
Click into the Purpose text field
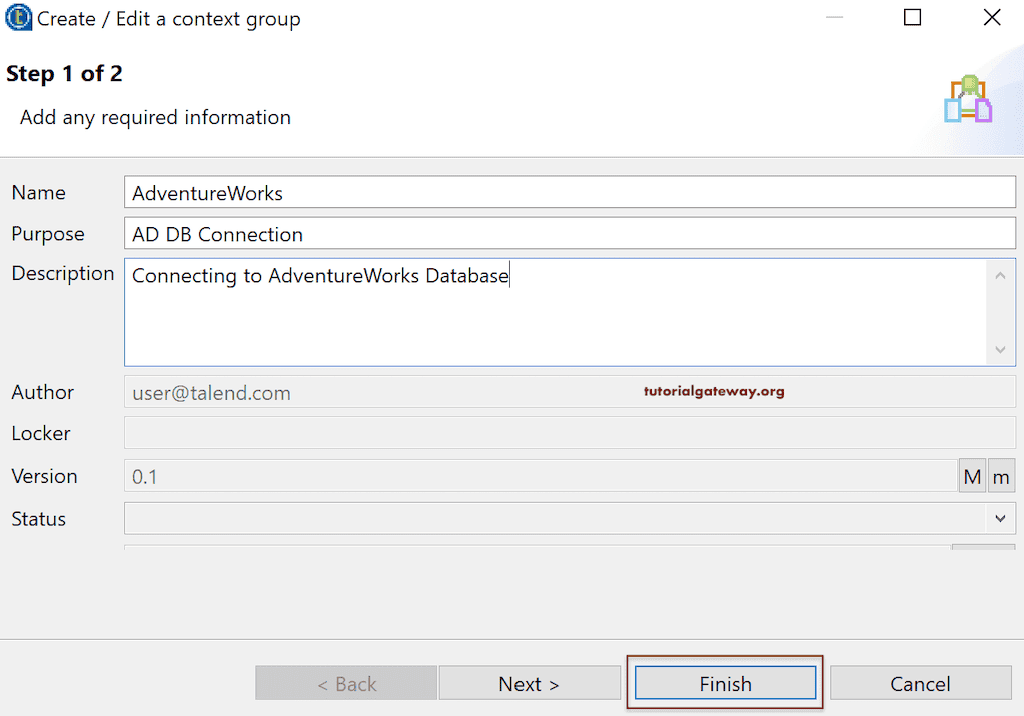click(570, 234)
